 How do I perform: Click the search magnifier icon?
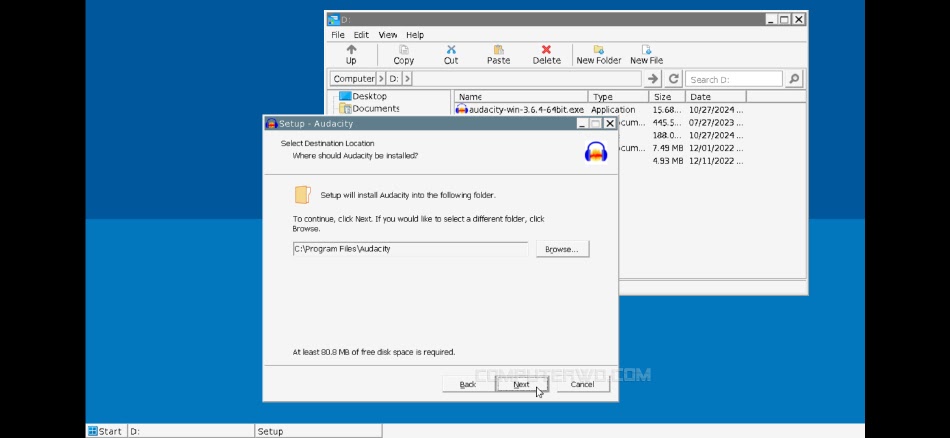pyautogui.click(x=793, y=79)
